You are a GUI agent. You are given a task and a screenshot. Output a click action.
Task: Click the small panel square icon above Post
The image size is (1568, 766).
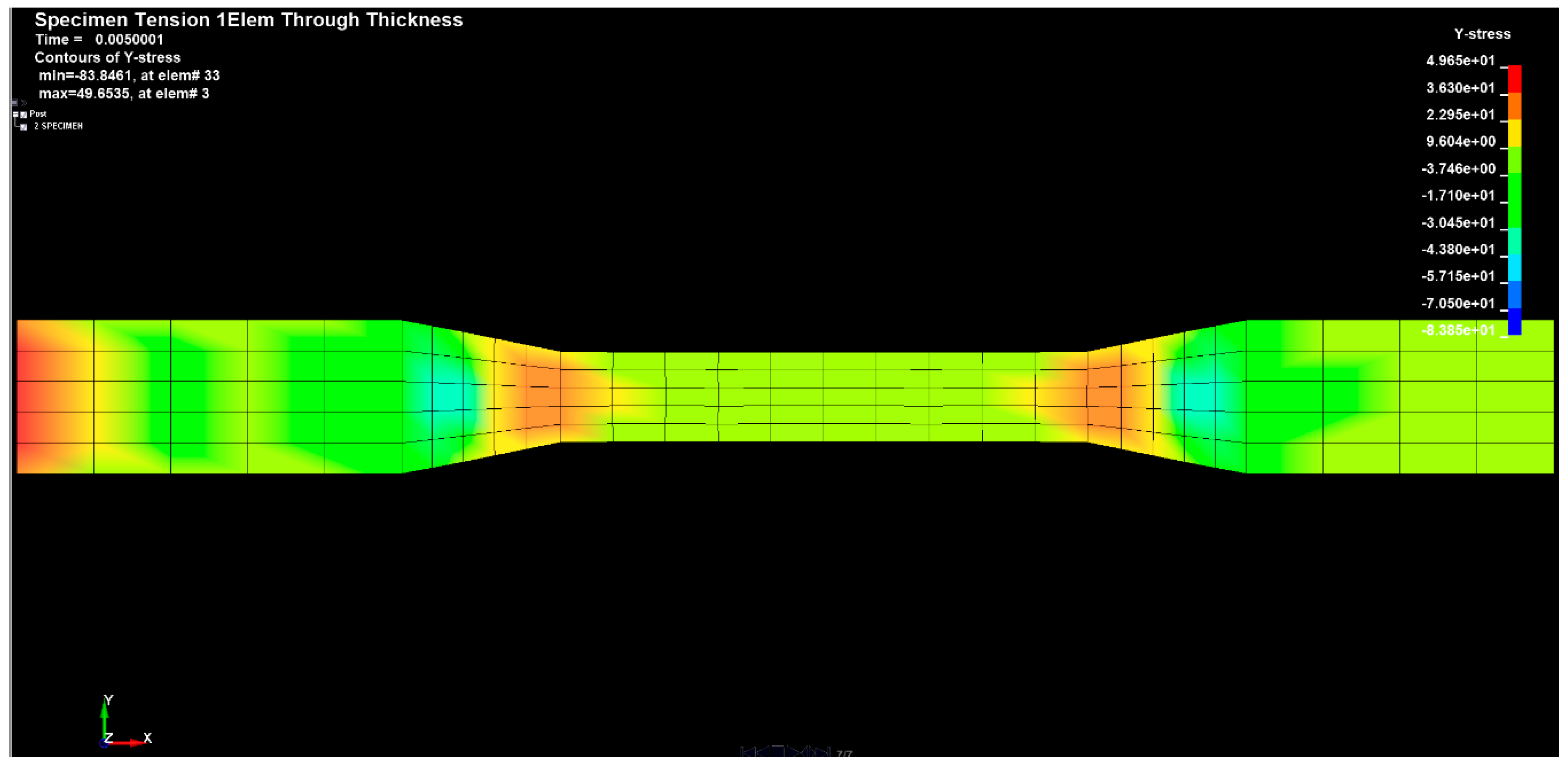(x=15, y=103)
